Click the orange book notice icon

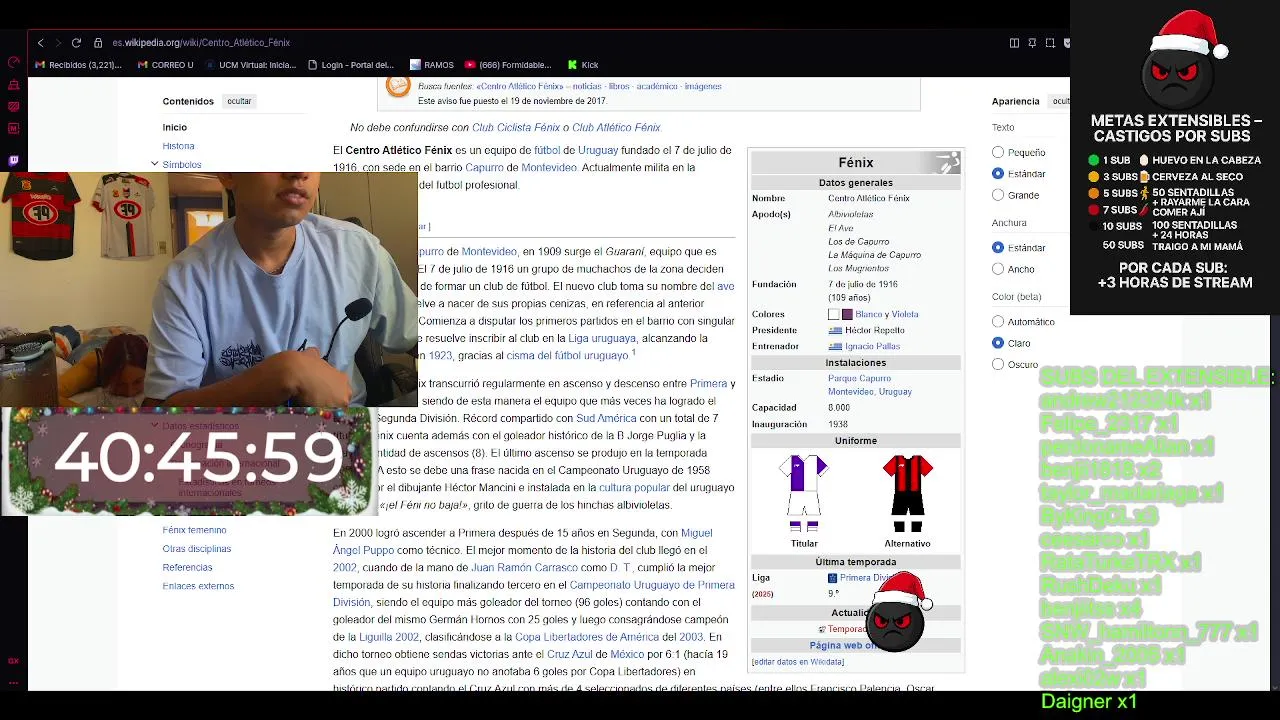tap(398, 87)
